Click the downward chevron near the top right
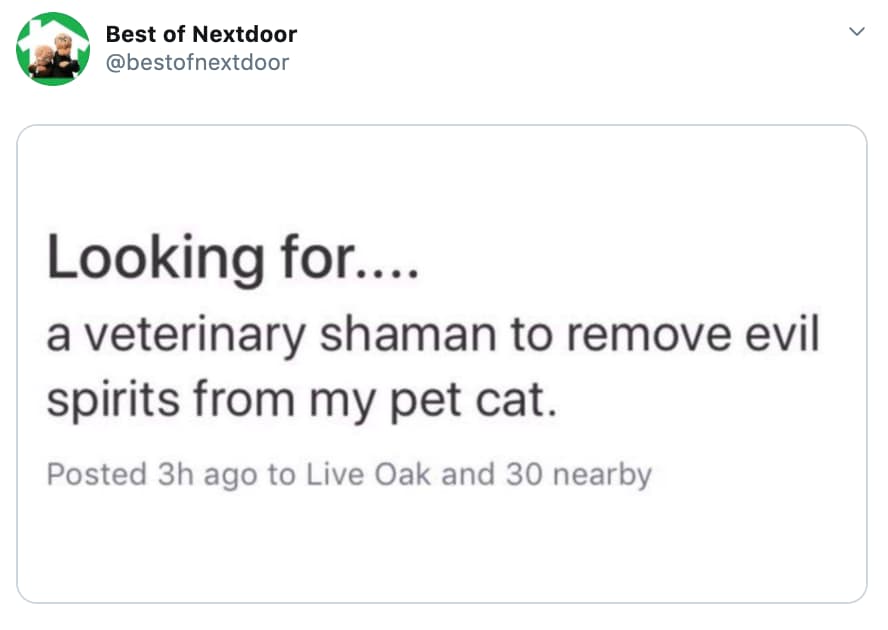 [857, 32]
